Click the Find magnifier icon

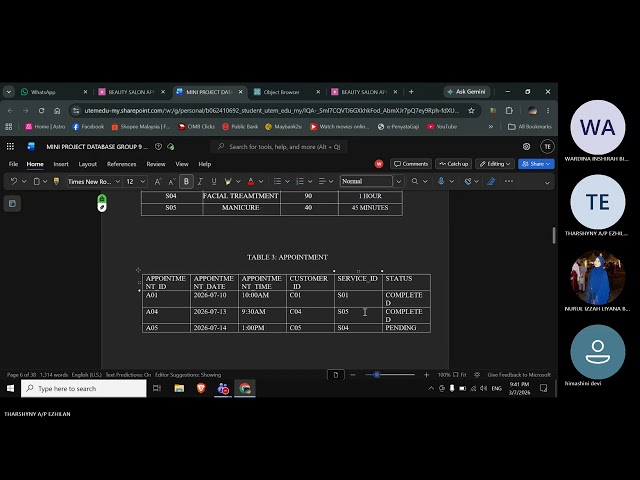(x=415, y=181)
